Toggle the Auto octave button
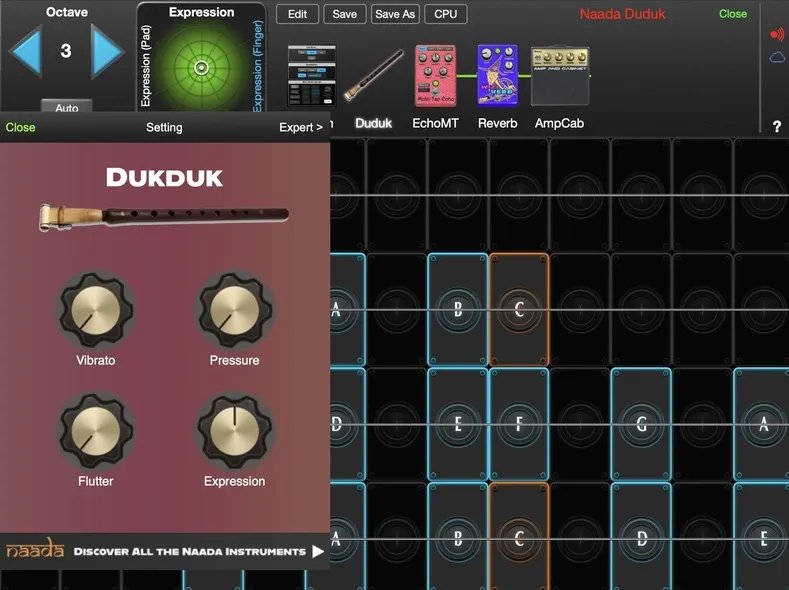This screenshot has width=789, height=590. pyautogui.click(x=66, y=106)
